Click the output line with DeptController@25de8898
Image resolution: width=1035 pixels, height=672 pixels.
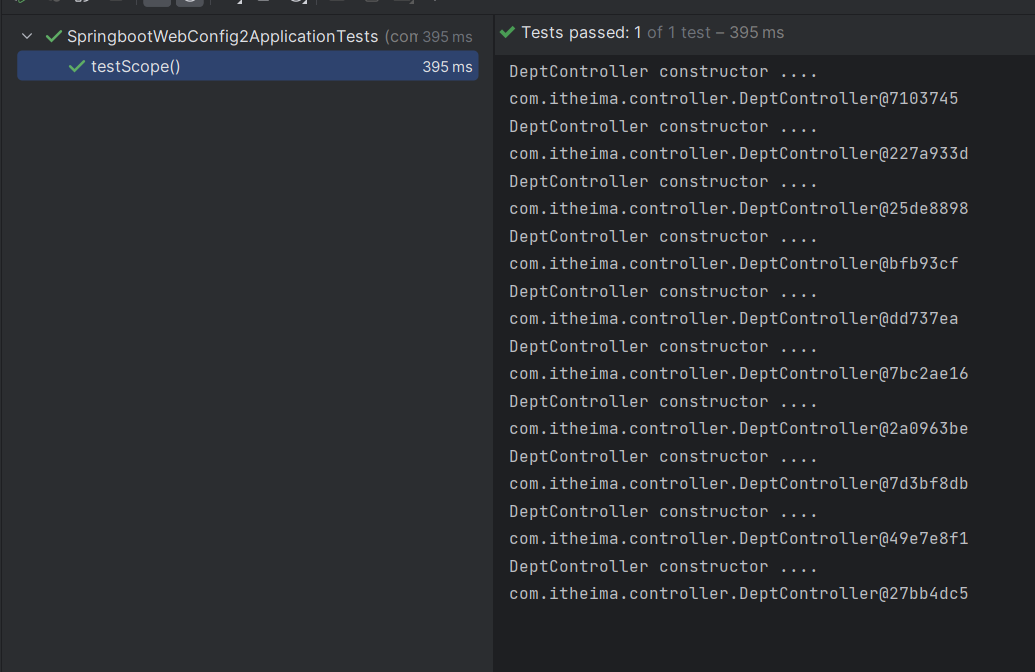click(x=738, y=209)
